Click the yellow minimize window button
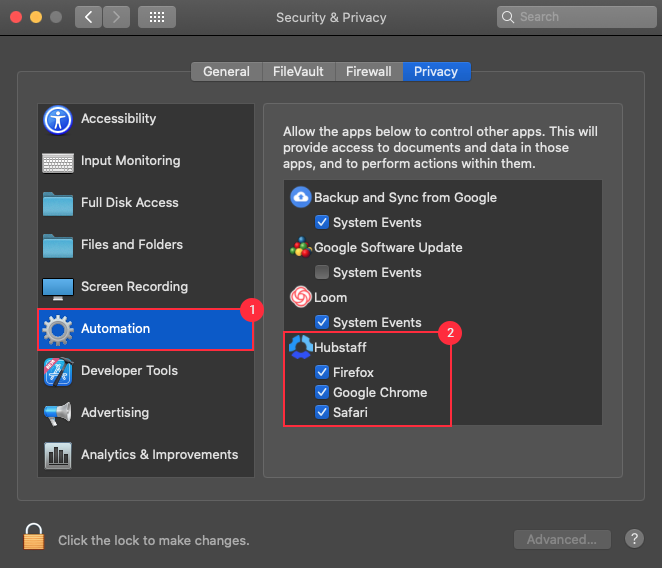The image size is (662, 568). [36, 17]
